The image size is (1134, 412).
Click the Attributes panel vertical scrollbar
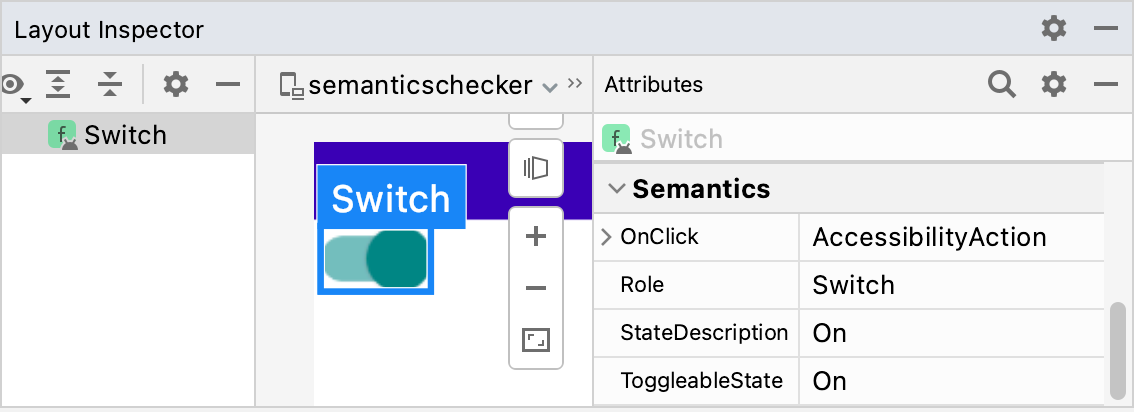click(1117, 350)
